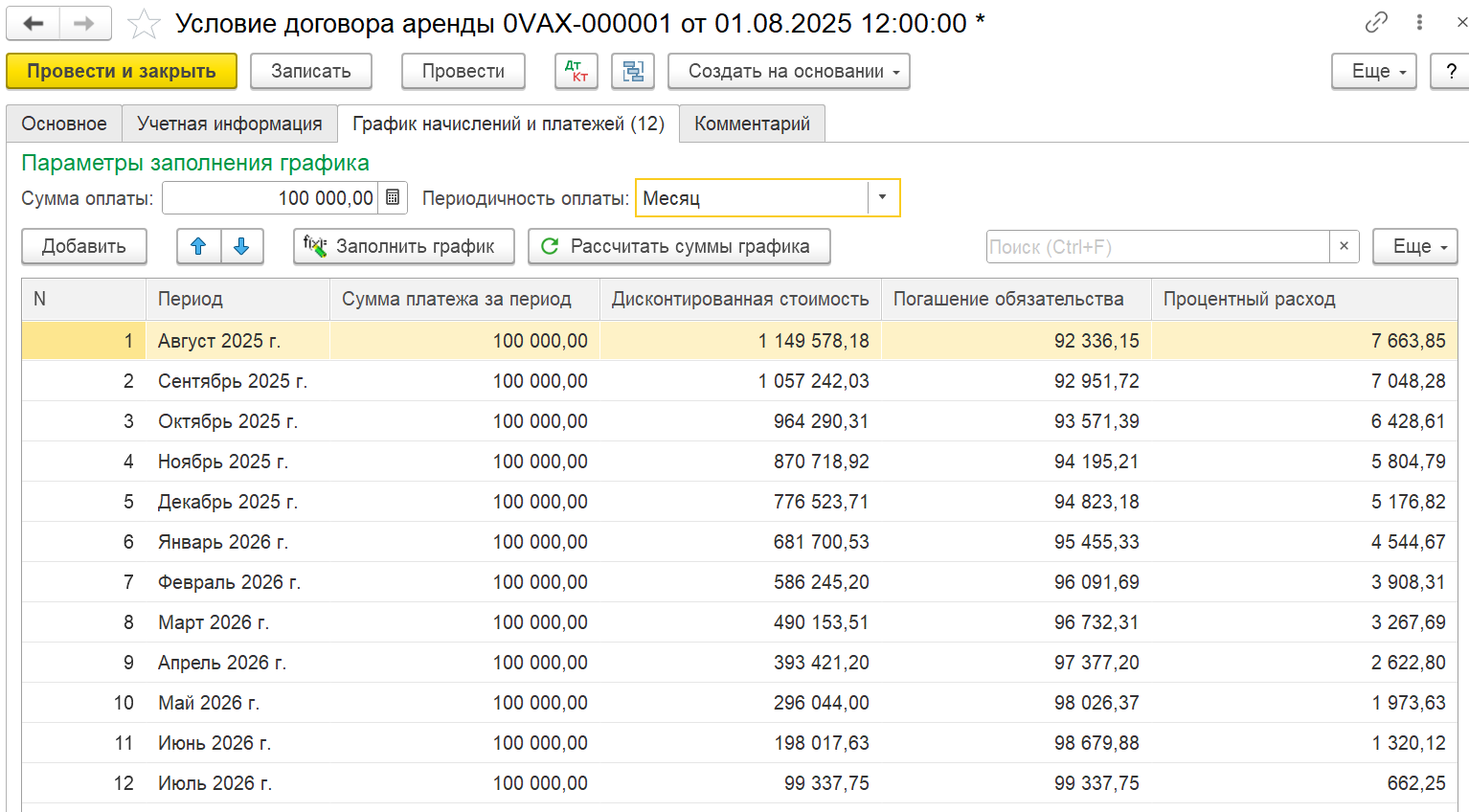Clear the search field with X
Screen dimensions: 1469x812
click(x=1344, y=246)
